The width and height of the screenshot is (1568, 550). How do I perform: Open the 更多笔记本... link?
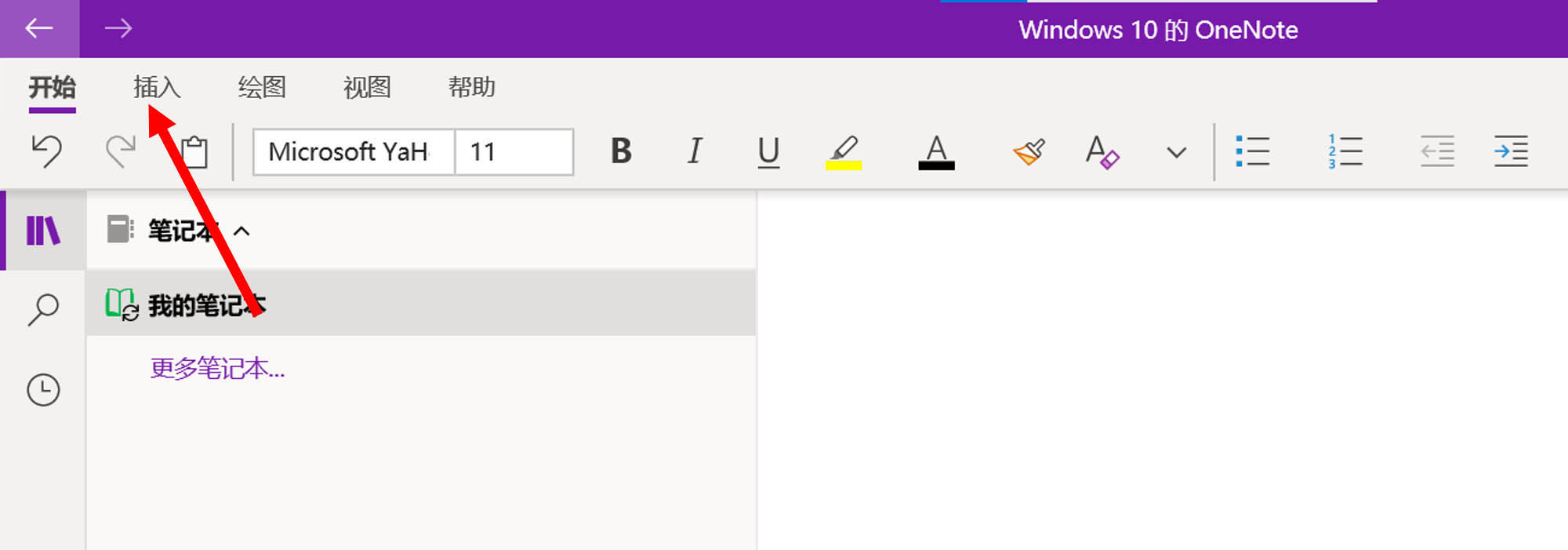pos(218,368)
